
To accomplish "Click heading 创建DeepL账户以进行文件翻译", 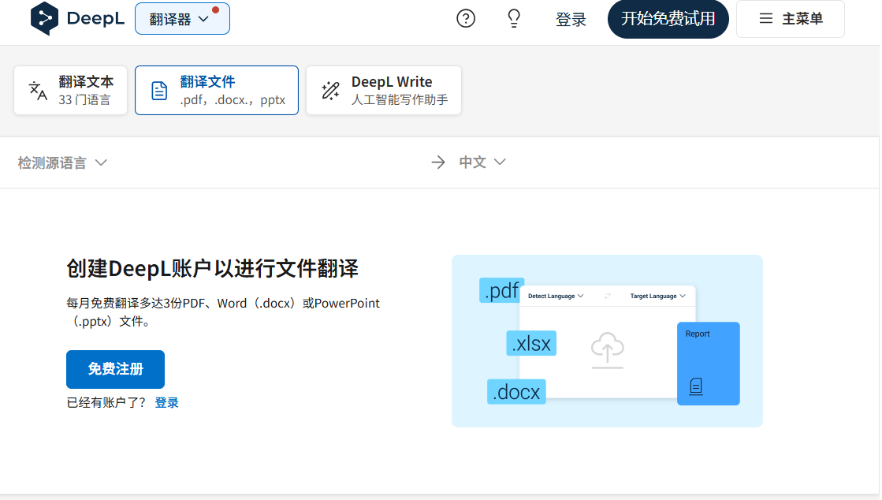I will (x=213, y=268).
